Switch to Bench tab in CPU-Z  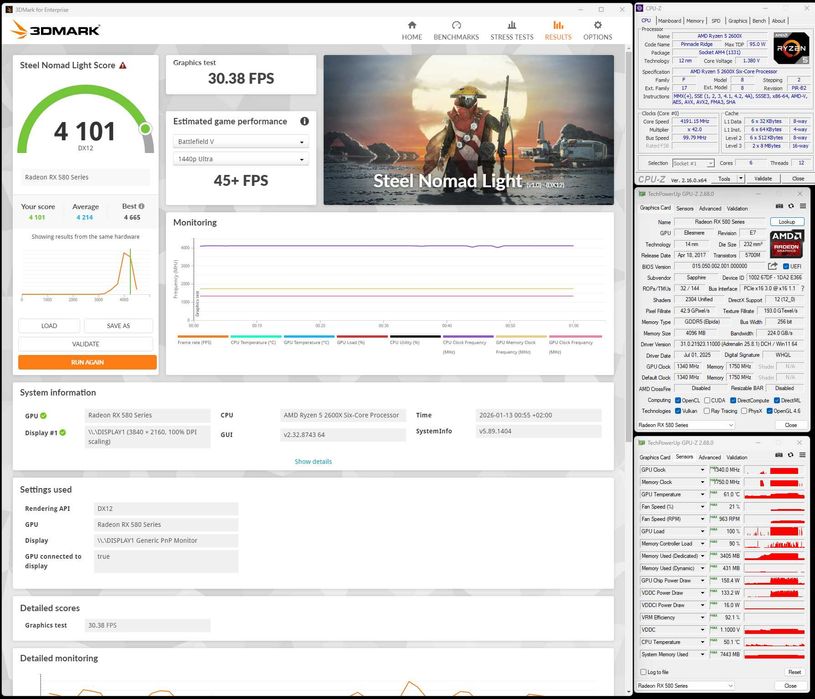[x=759, y=21]
